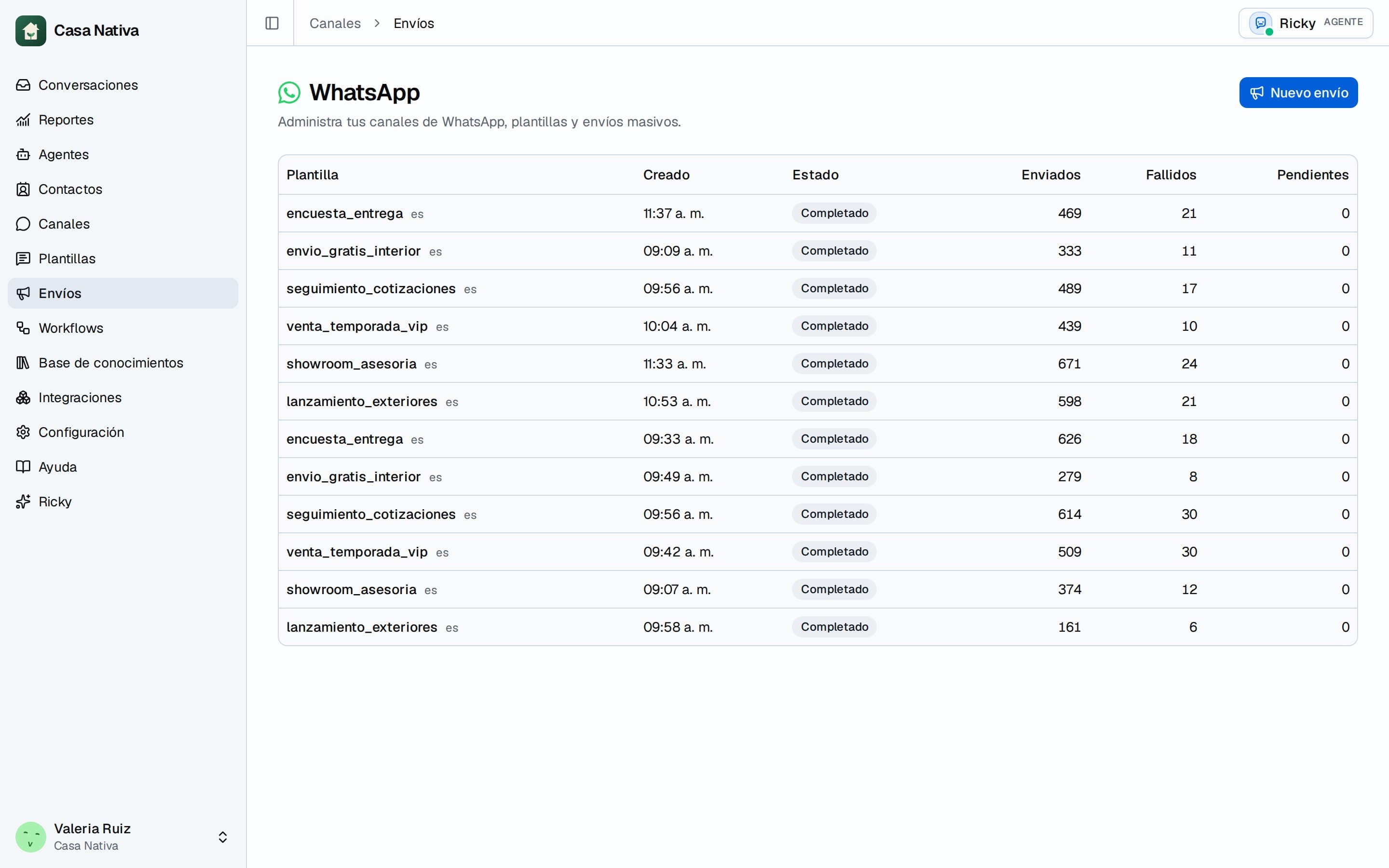1389x868 pixels.
Task: Open seguimiento_cotizaciones row with 614 enviados
Action: coord(817,514)
